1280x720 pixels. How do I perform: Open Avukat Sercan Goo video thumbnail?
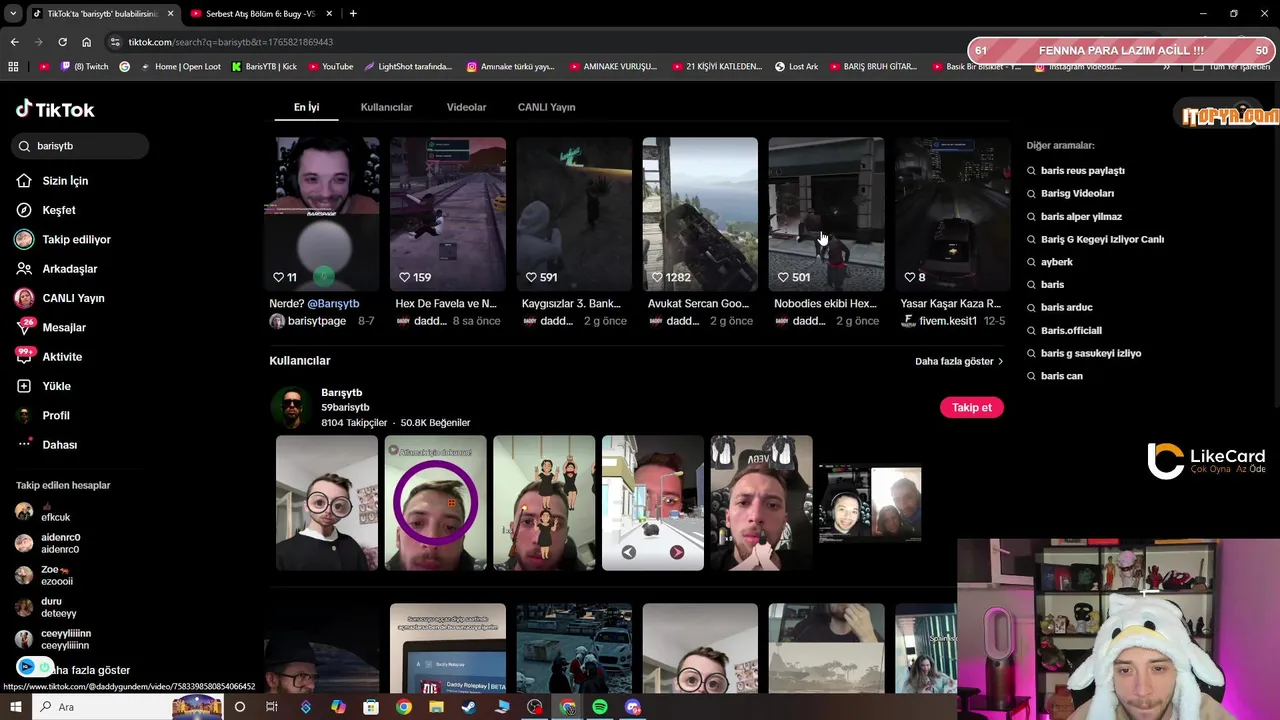[700, 214]
